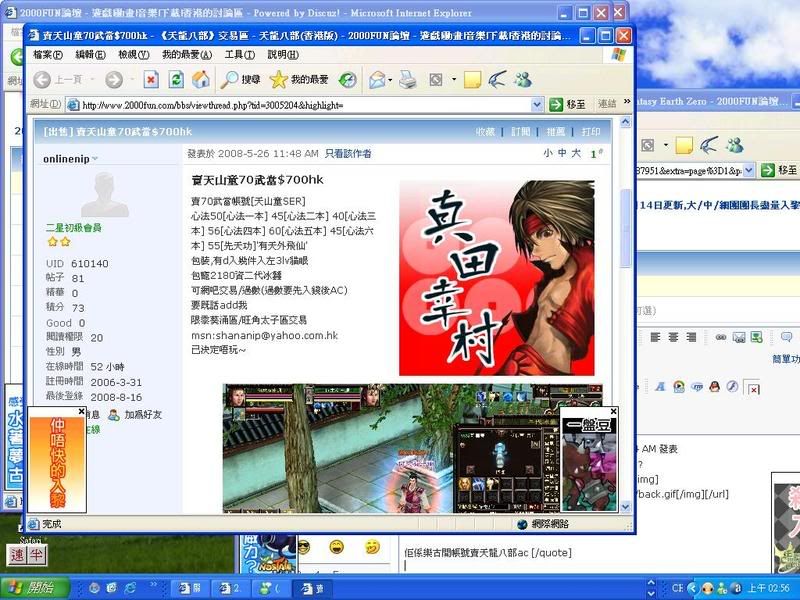This screenshot has height=600, width=800.
Task: Open the 編輯(E) menu
Action: (90, 55)
